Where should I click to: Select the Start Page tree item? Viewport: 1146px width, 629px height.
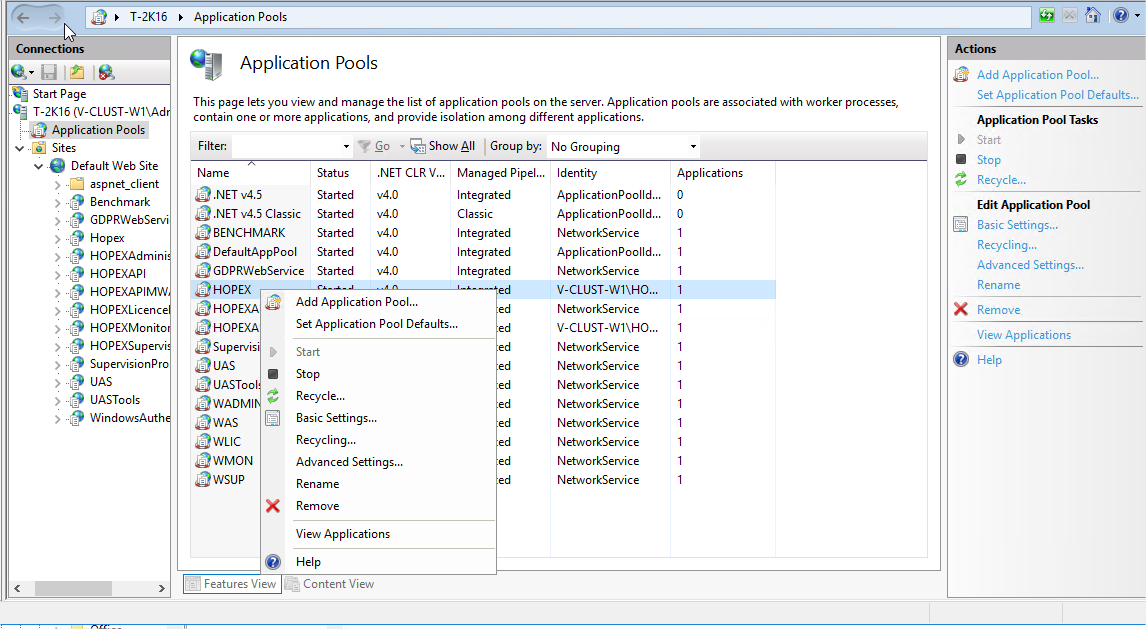click(x=59, y=94)
